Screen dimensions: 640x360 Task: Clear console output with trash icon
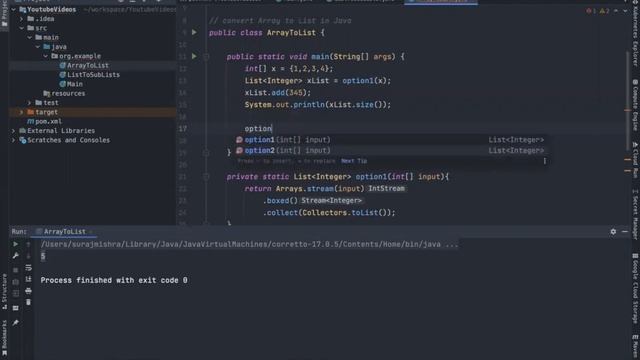28,302
